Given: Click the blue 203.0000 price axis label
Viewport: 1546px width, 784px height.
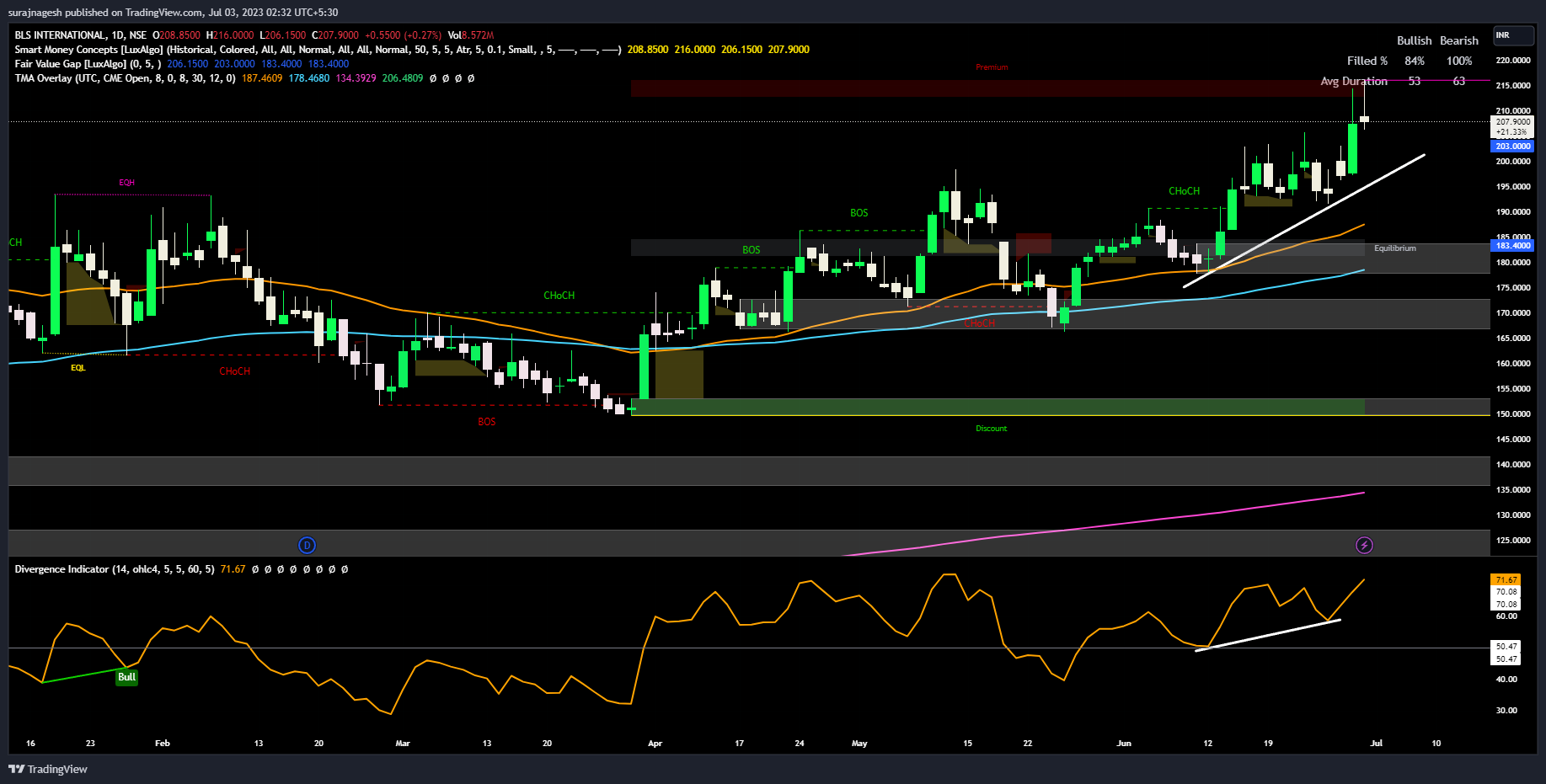Looking at the screenshot, I should [1513, 147].
